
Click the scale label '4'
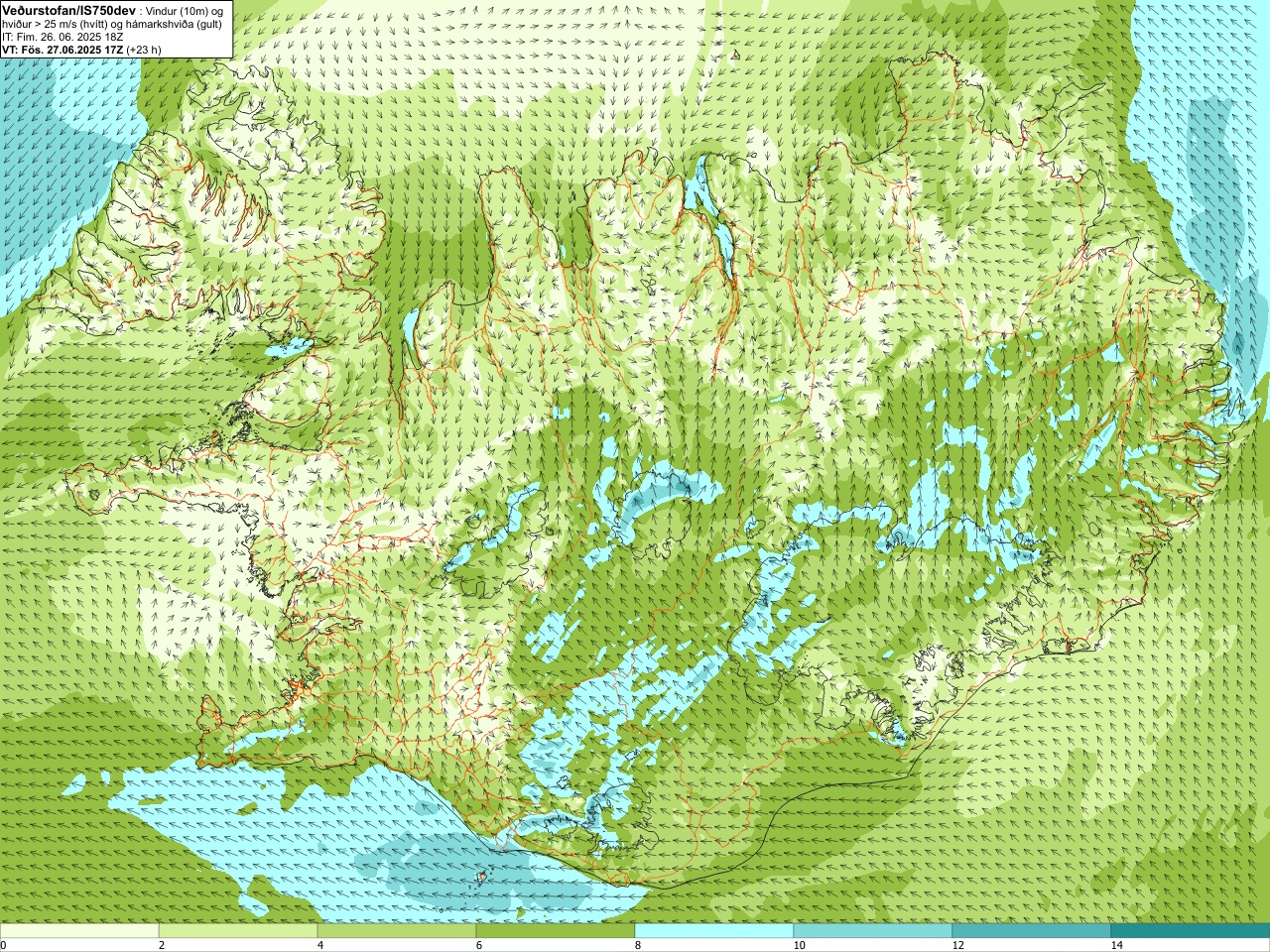coord(320,945)
